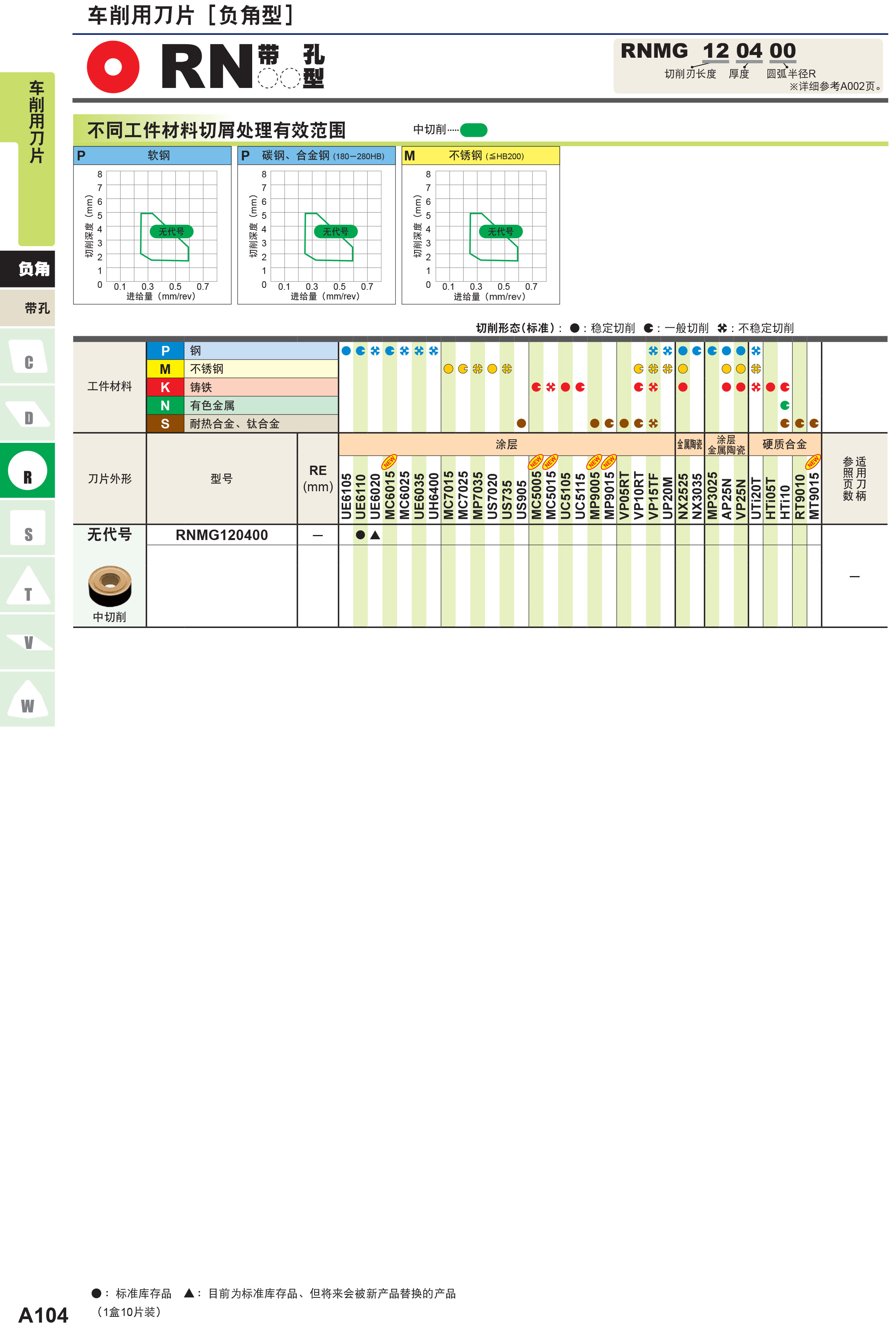Click the MP3025 grade column header
This screenshot has height=1335, width=896.
[712, 495]
